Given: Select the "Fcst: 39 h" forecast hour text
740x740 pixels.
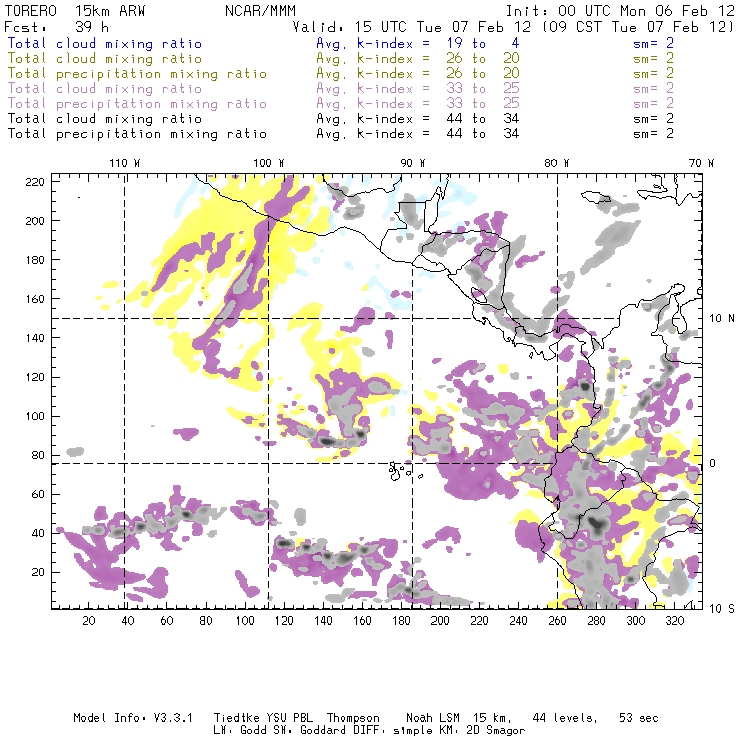Looking at the screenshot, I should click(x=56, y=27).
